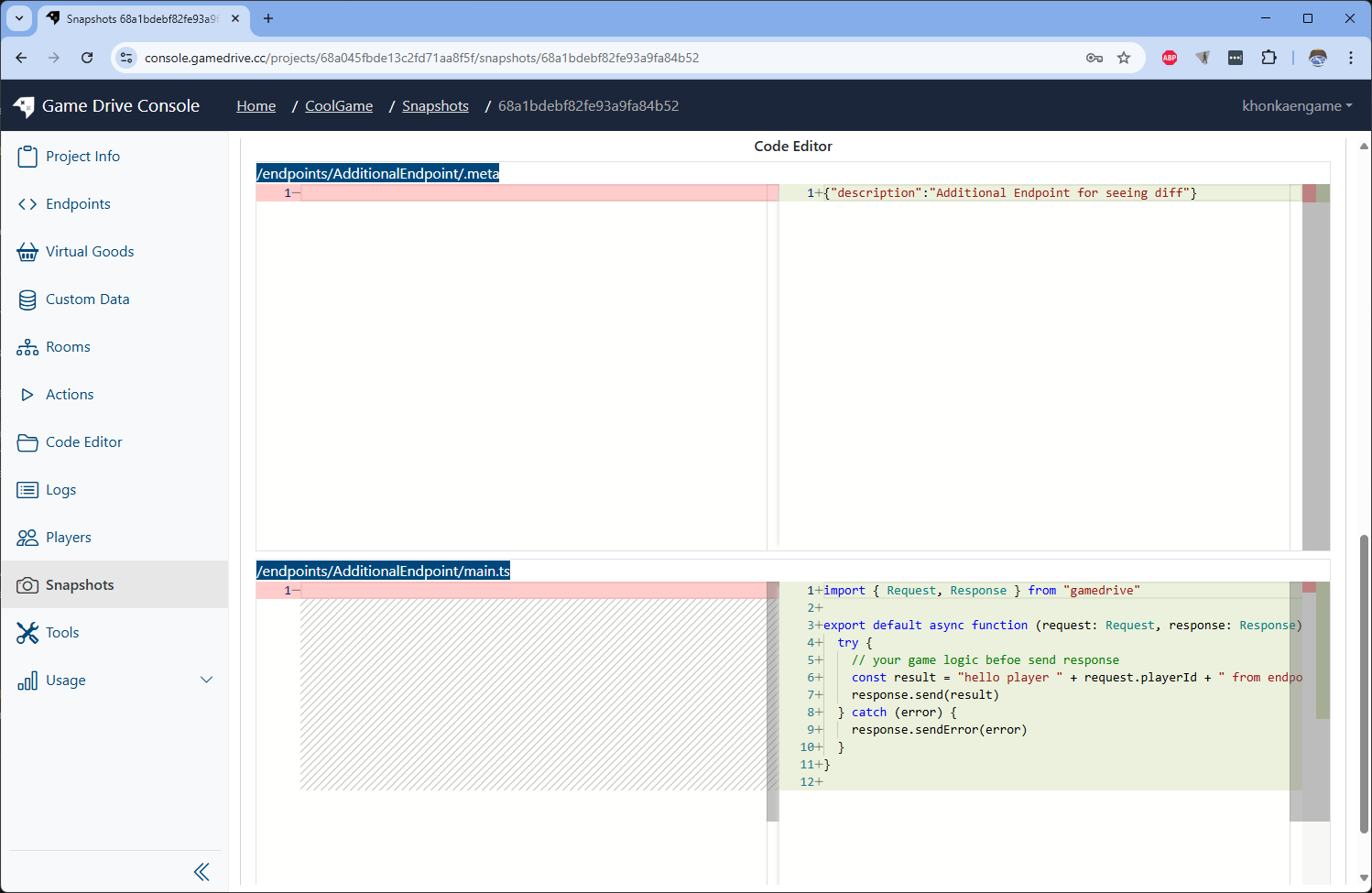Click the browser address bar URL
The width and height of the screenshot is (1372, 893).
[421, 58]
